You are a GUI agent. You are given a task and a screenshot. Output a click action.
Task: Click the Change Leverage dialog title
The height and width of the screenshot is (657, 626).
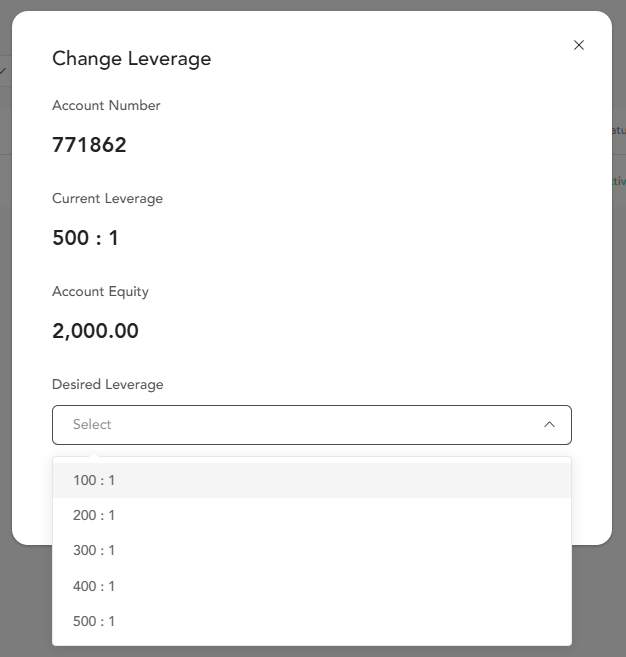click(x=131, y=58)
